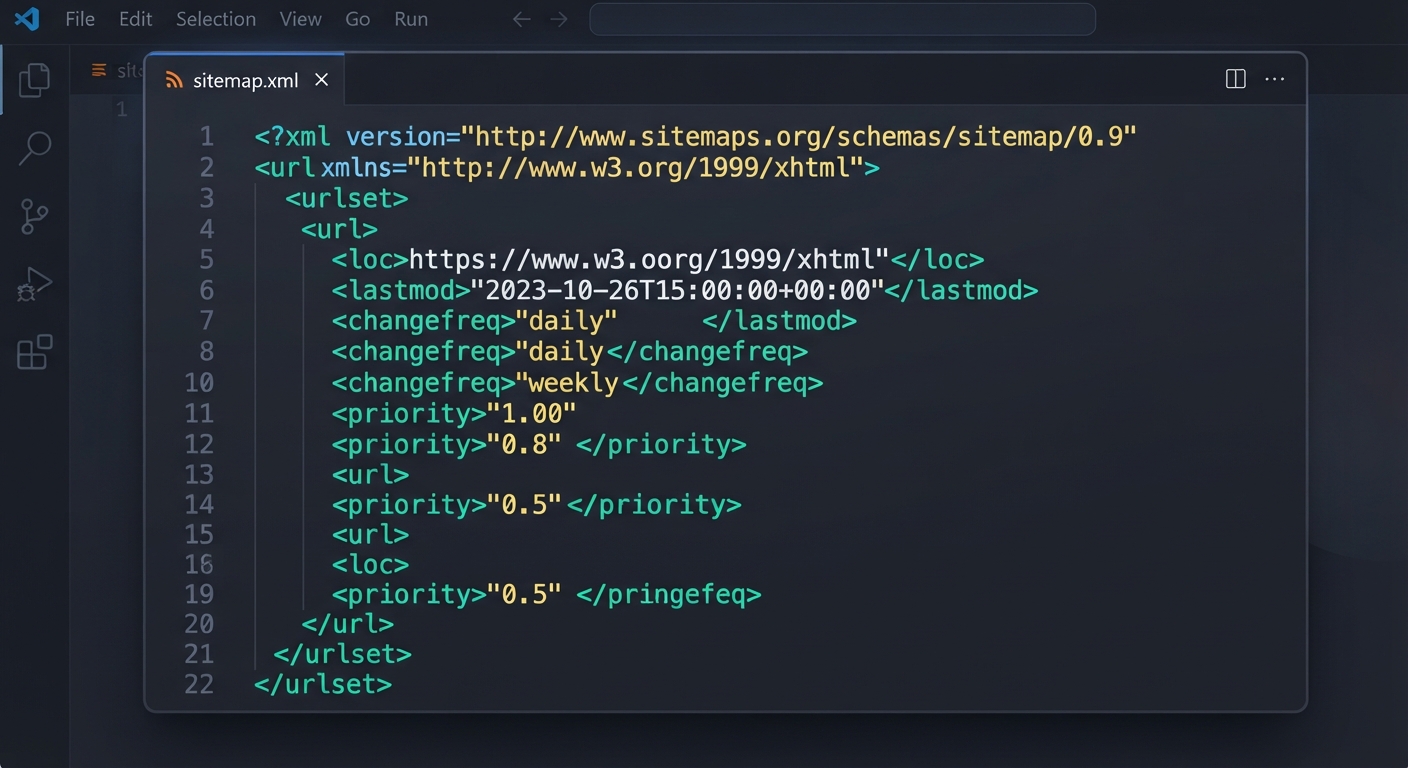Select the sitemap.xml editor tab
Screen dimensions: 1408x768
(245, 80)
